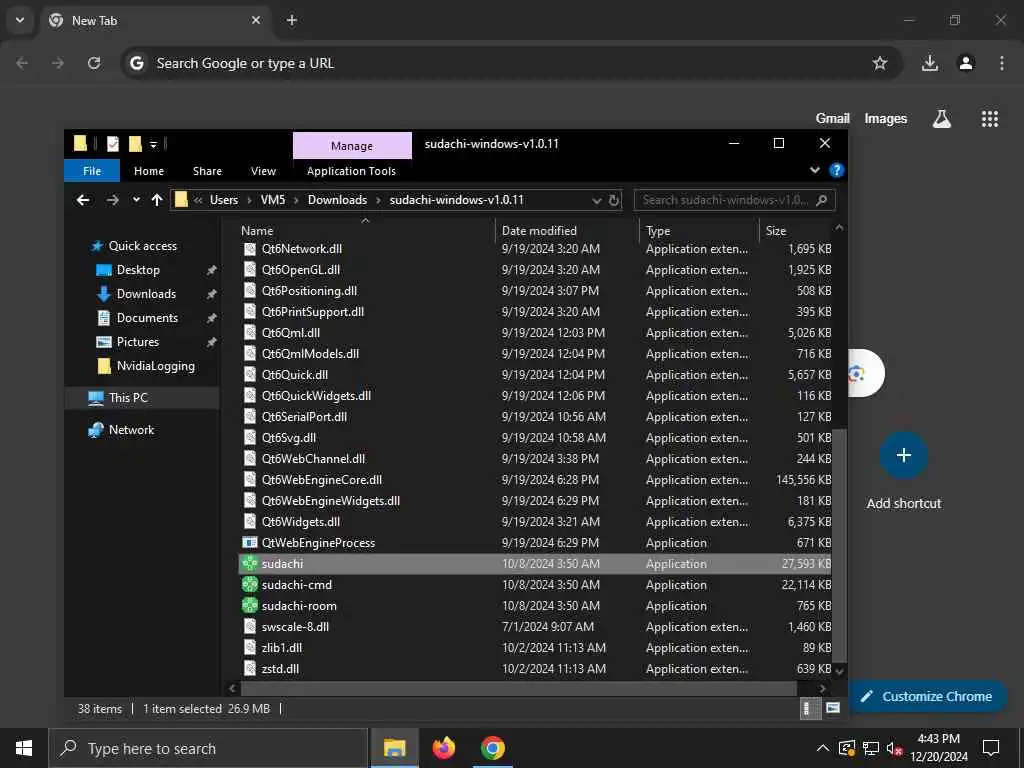Expand the File Explorer ribbon
Image resolution: width=1024 pixels, height=768 pixels.
point(815,170)
